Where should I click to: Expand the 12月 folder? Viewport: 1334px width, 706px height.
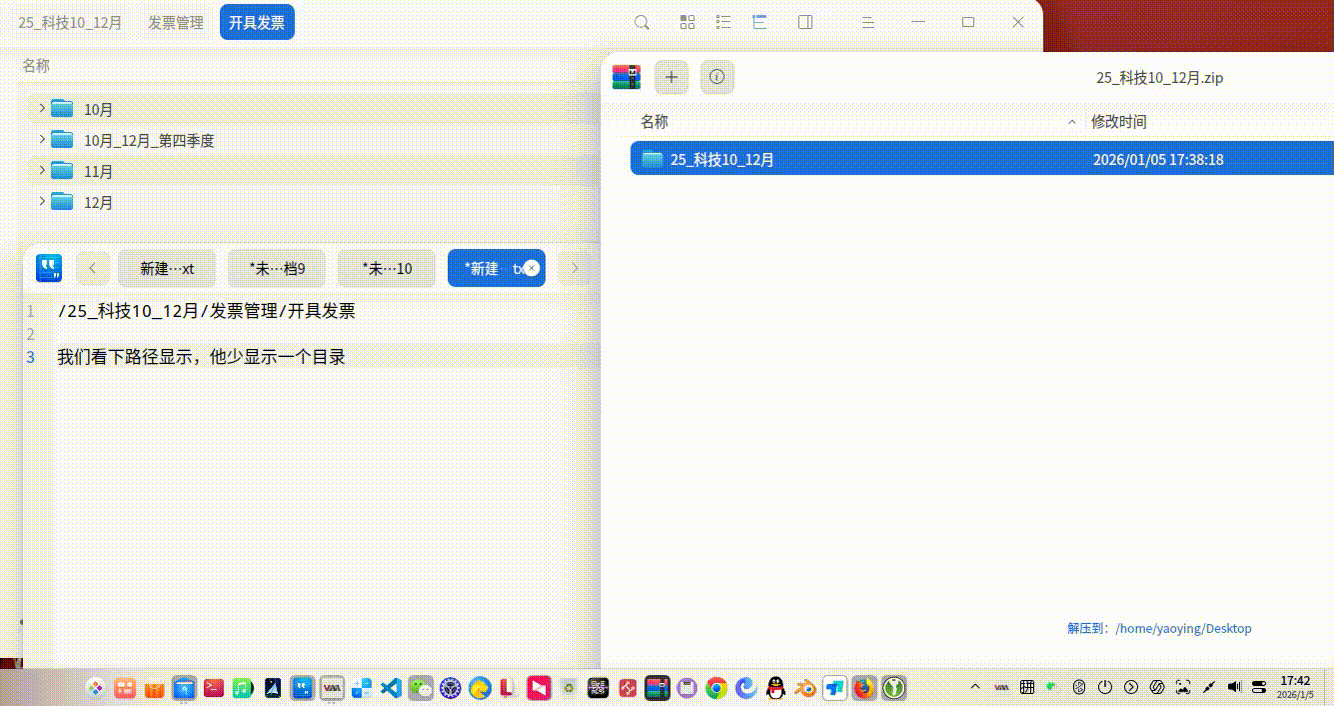pyautogui.click(x=42, y=201)
